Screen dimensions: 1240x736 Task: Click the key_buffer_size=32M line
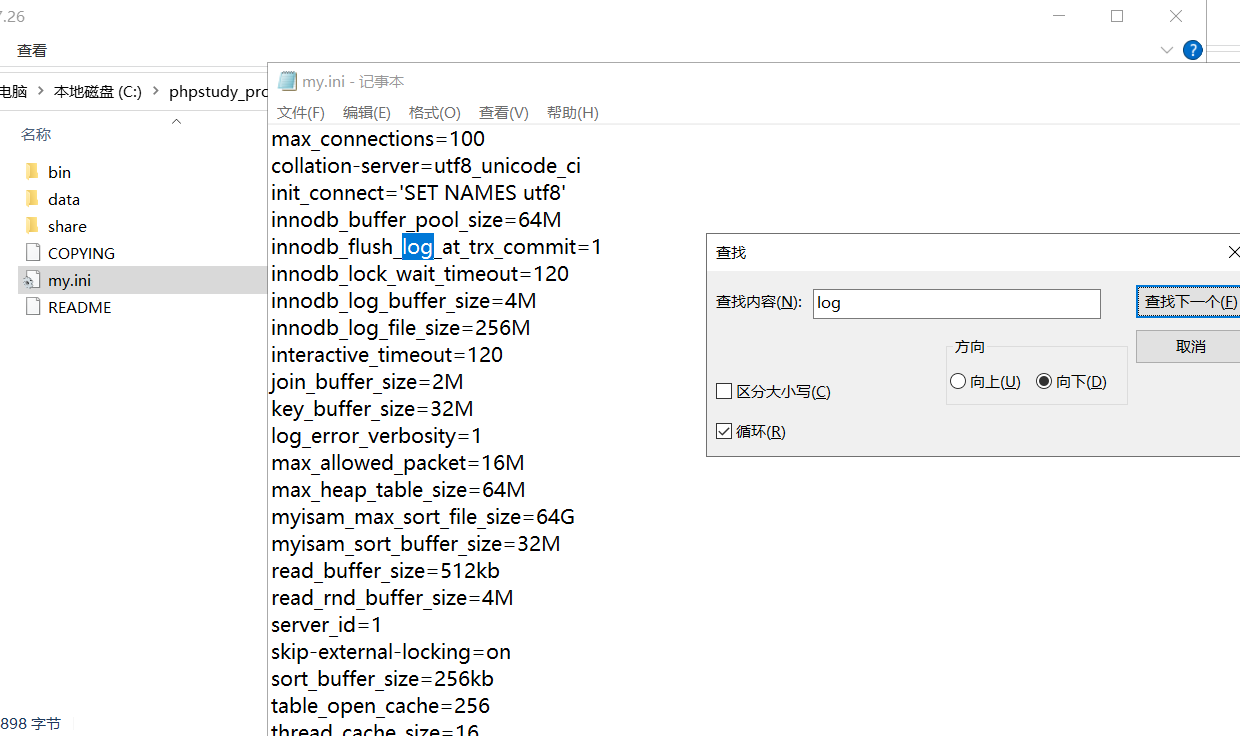point(372,409)
